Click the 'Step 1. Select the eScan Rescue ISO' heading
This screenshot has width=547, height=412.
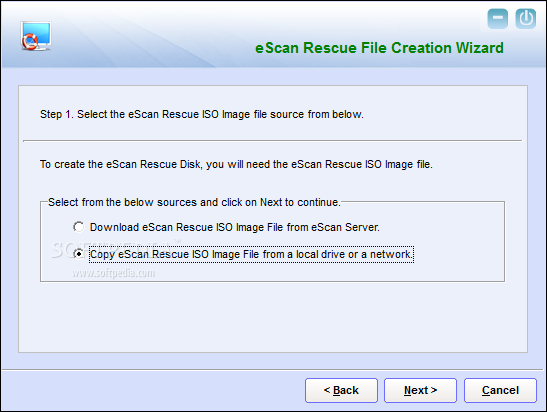202,114
